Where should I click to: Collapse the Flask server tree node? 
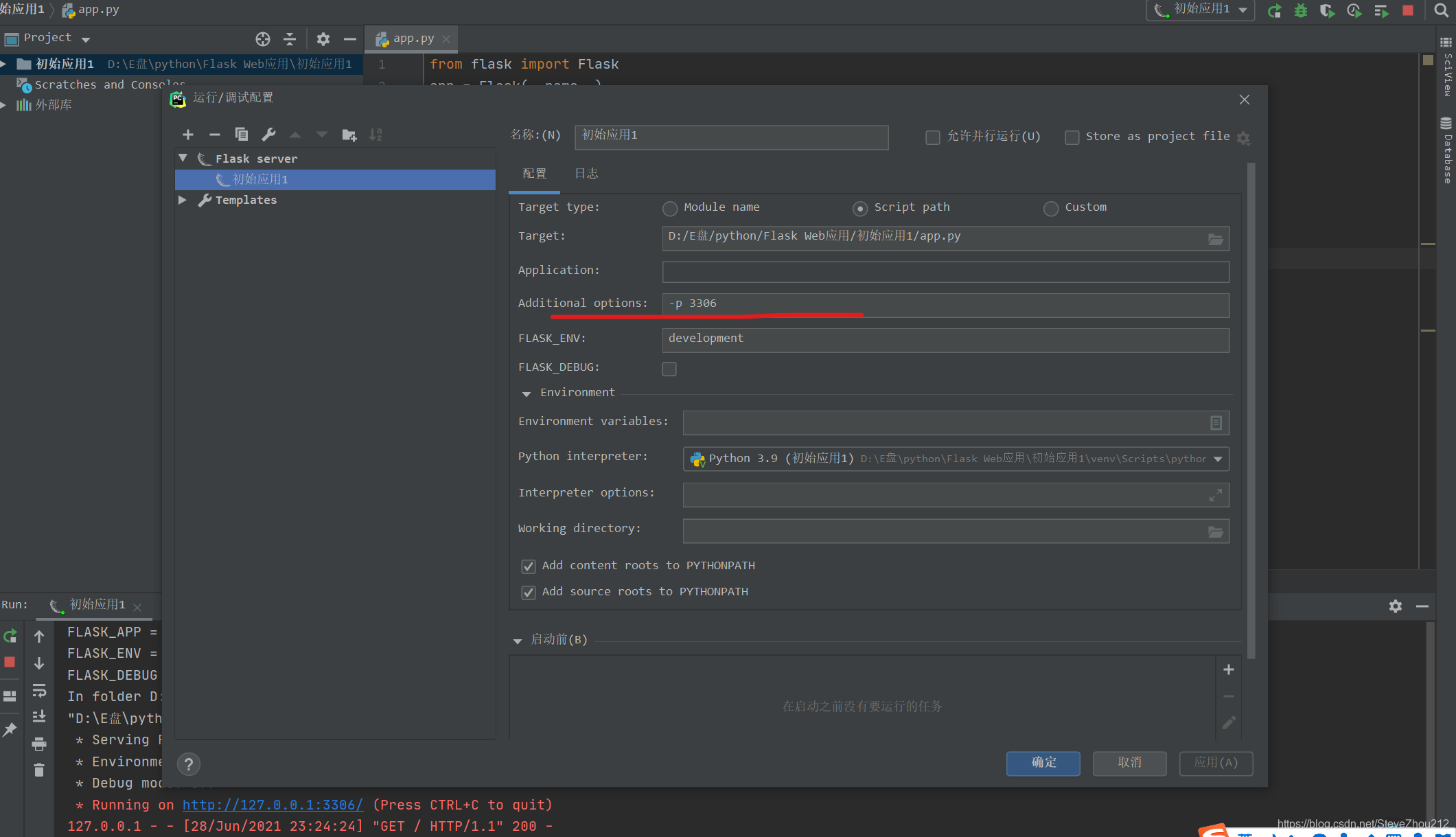[183, 159]
